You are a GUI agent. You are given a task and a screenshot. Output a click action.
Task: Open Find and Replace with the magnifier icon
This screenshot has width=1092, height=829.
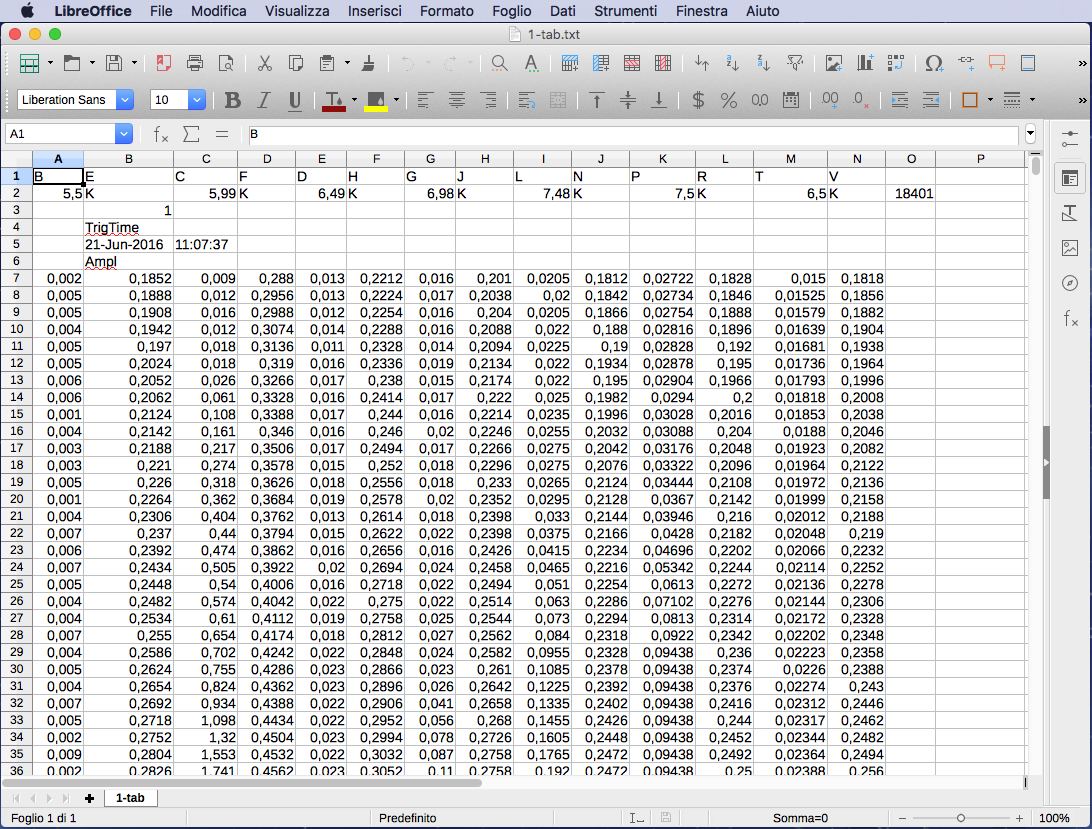coord(500,63)
